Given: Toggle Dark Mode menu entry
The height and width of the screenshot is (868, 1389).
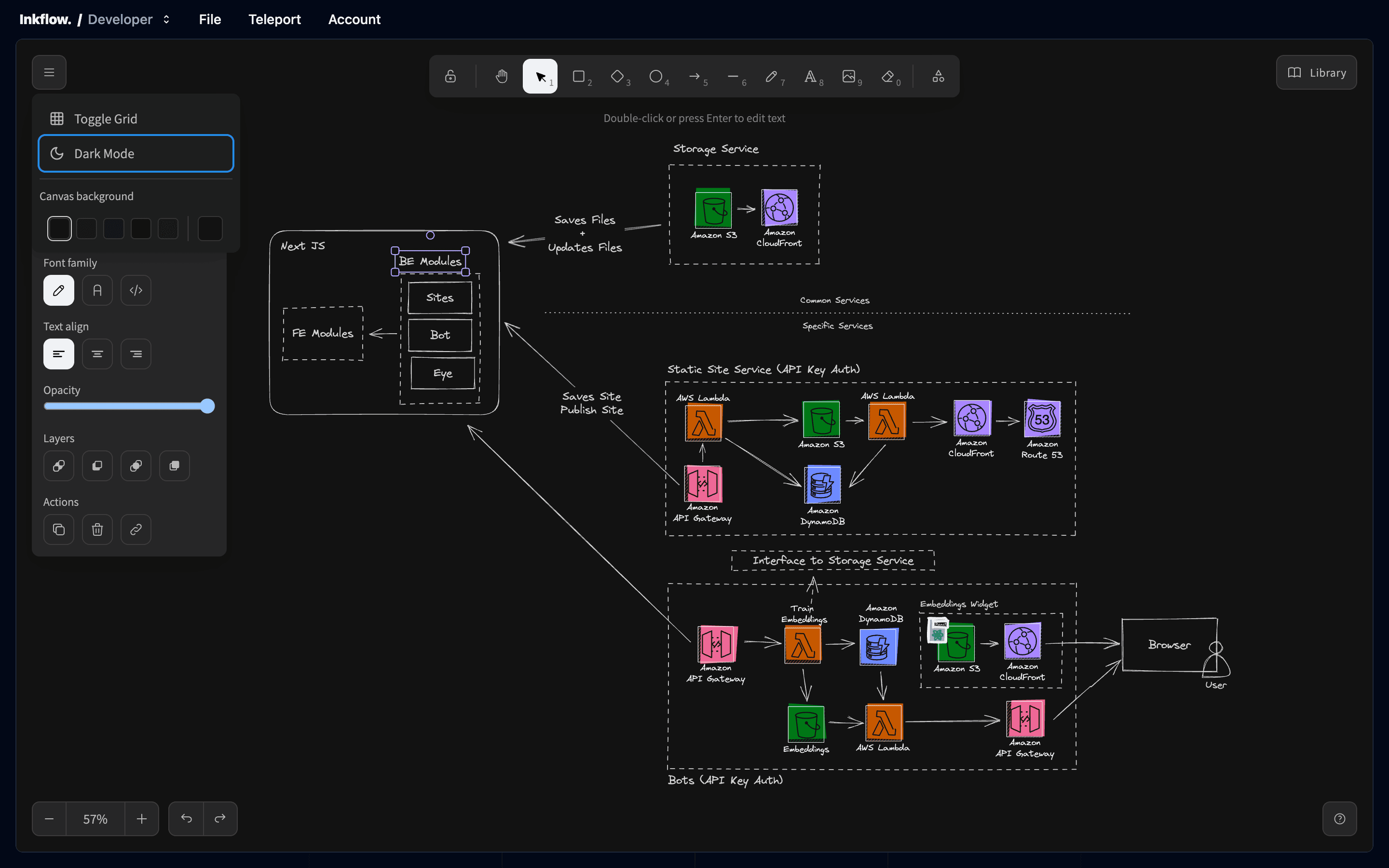Looking at the screenshot, I should [136, 153].
